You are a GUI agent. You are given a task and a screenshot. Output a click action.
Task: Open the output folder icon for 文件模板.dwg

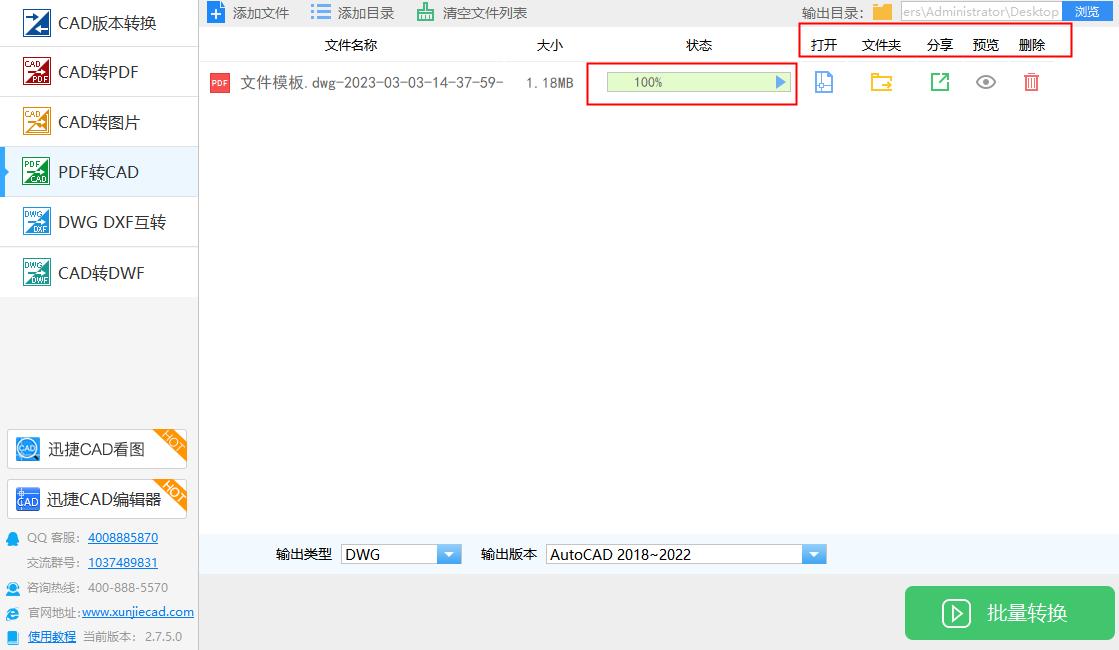pos(881,82)
